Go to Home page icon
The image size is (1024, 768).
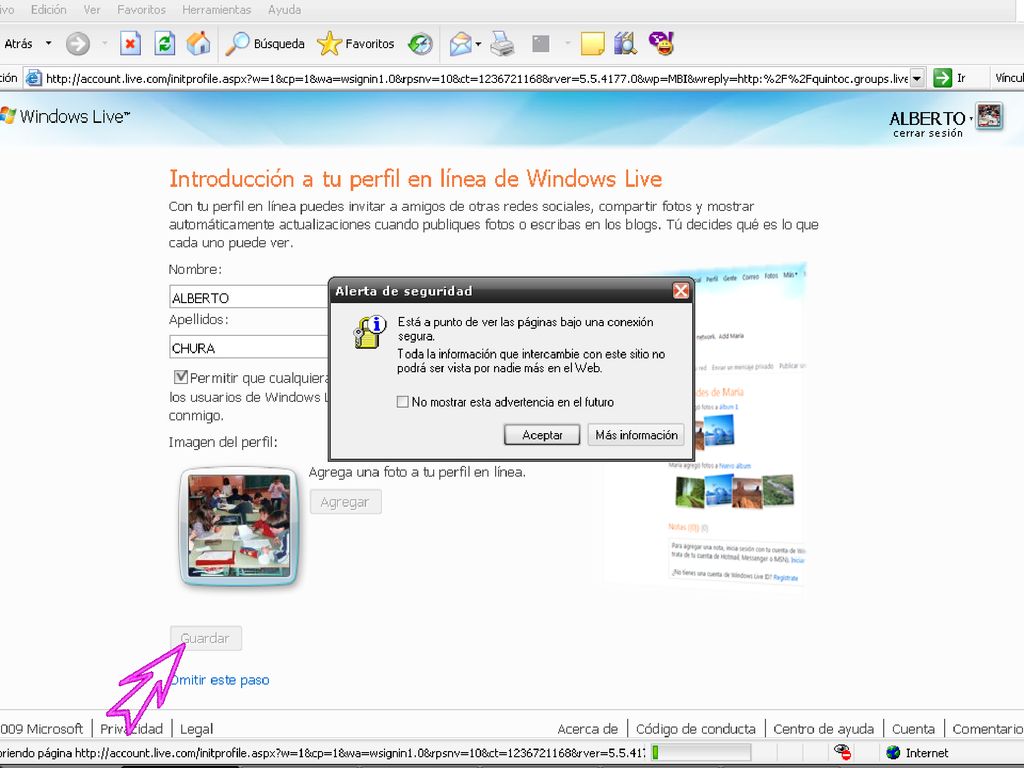click(x=199, y=44)
